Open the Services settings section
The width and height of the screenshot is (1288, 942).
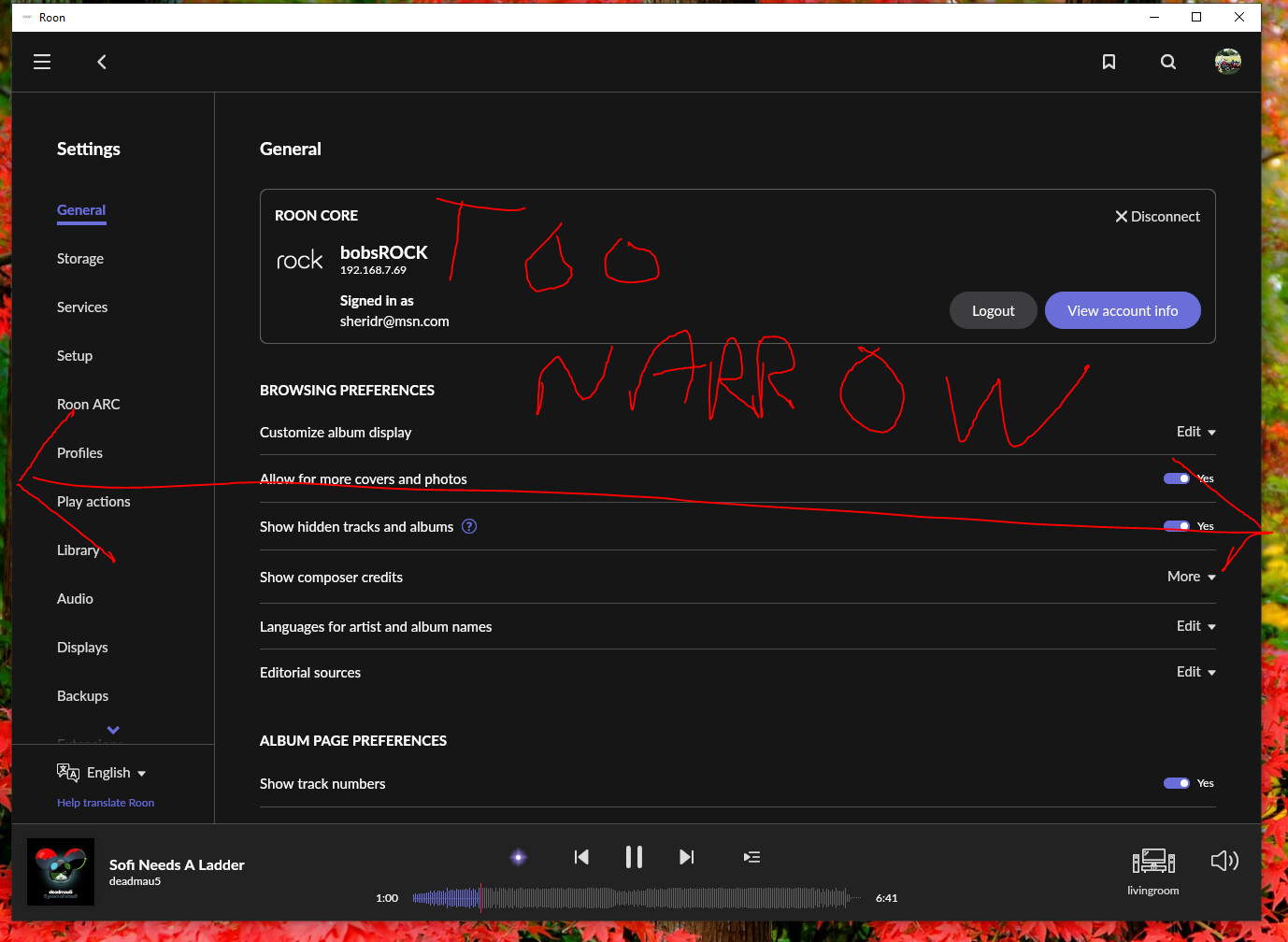coord(82,307)
